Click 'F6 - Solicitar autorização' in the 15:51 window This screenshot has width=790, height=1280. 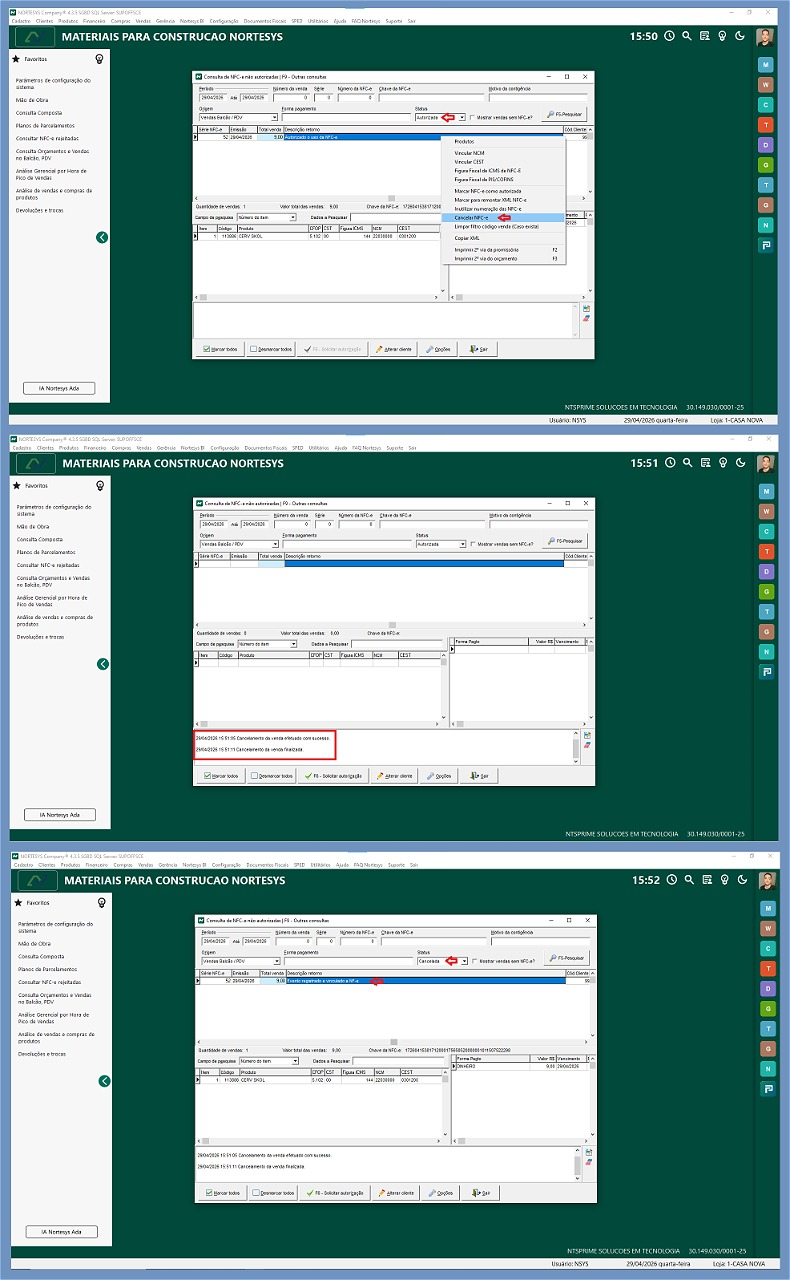[x=333, y=776]
